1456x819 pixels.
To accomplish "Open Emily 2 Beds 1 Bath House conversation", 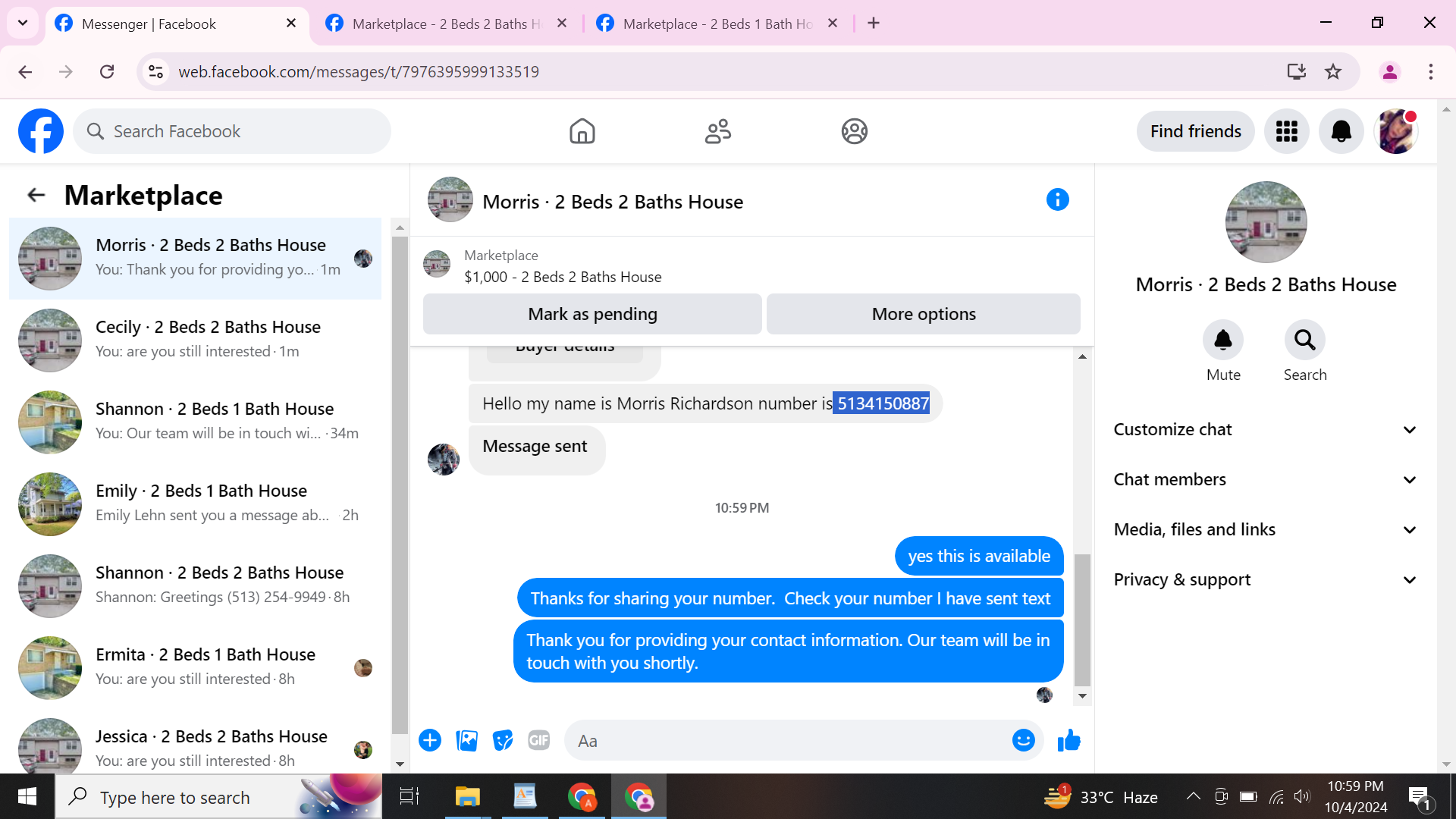I will 196,504.
